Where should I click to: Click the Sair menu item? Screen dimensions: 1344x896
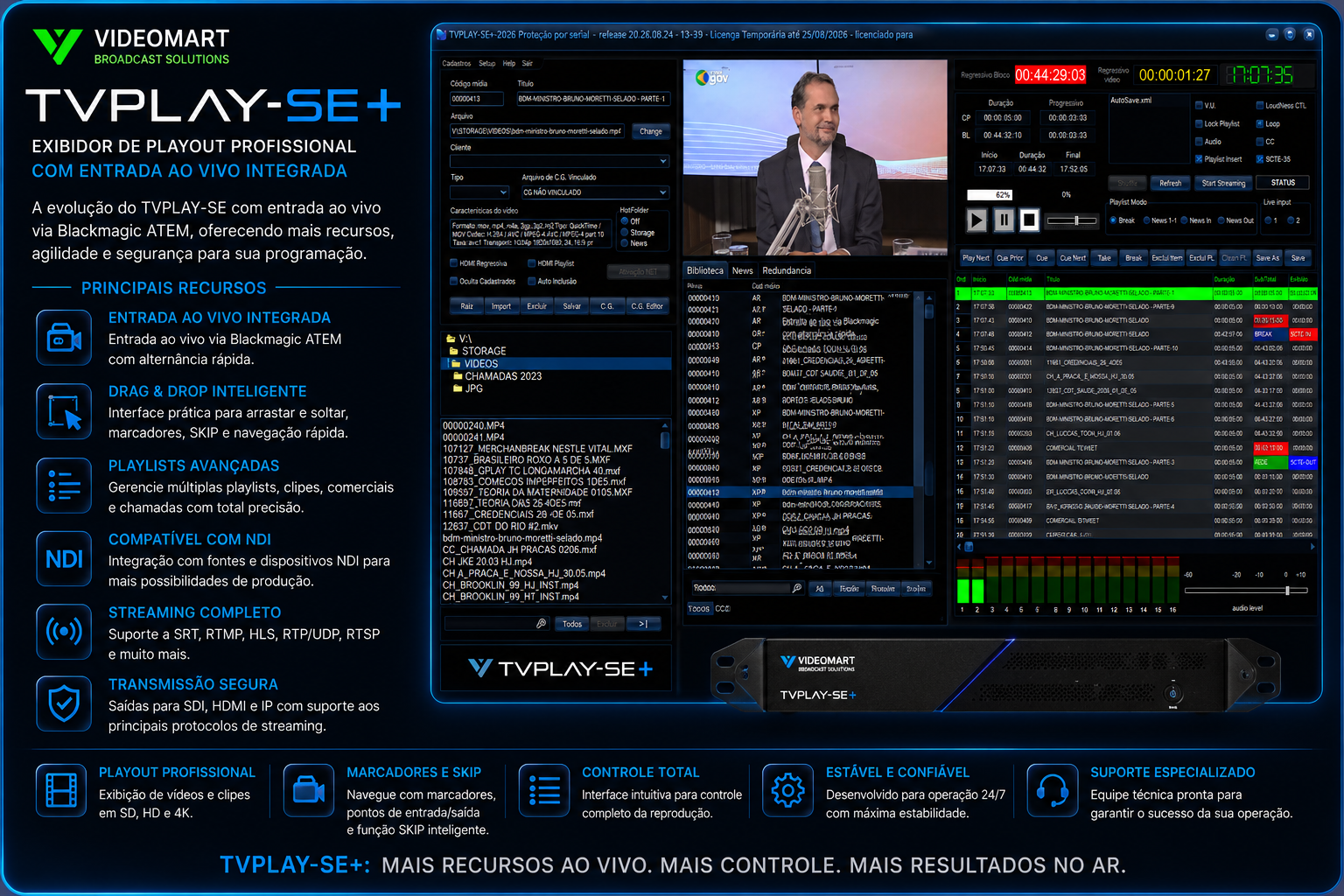[x=528, y=64]
